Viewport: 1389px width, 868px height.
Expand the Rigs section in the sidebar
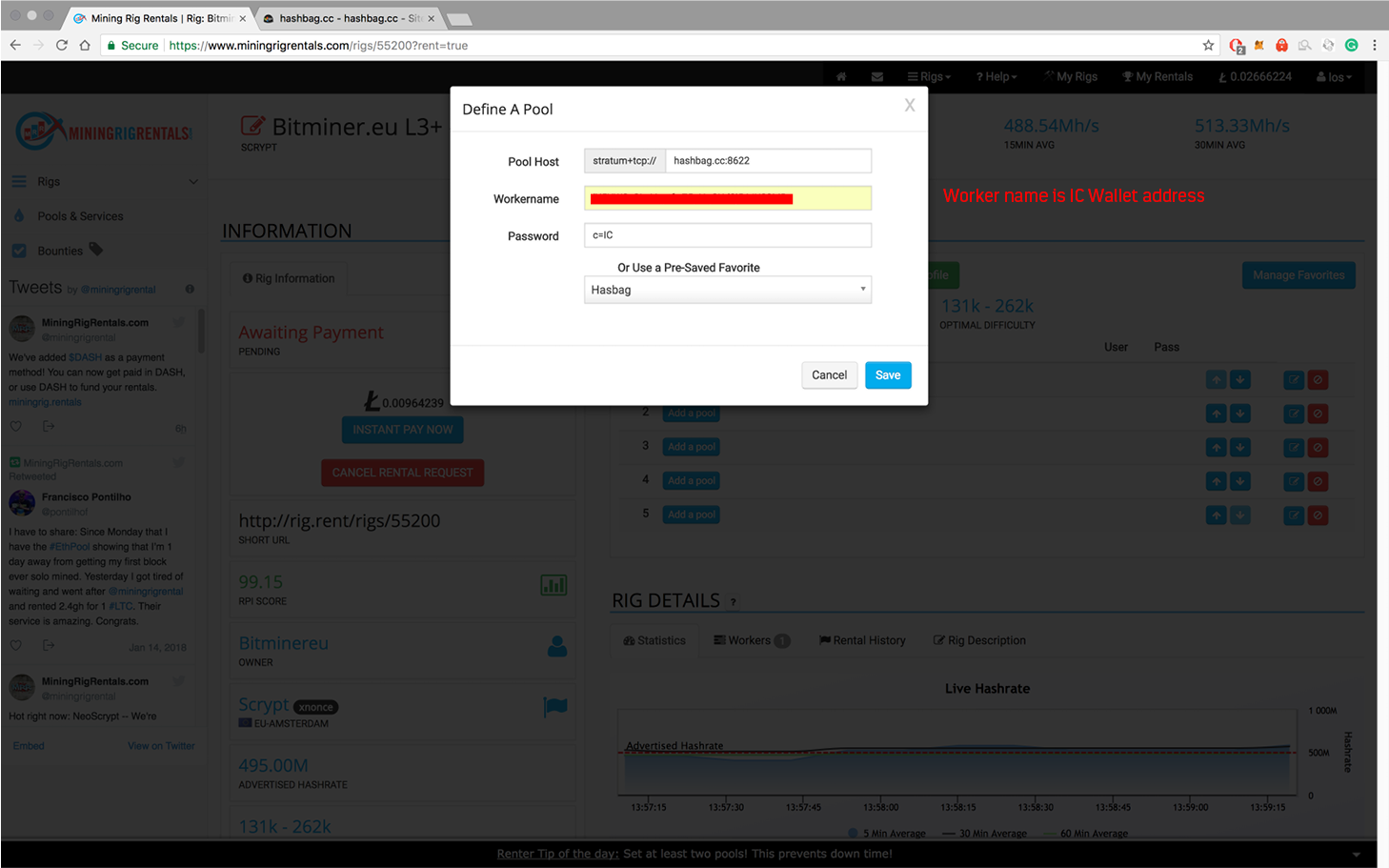[105, 182]
